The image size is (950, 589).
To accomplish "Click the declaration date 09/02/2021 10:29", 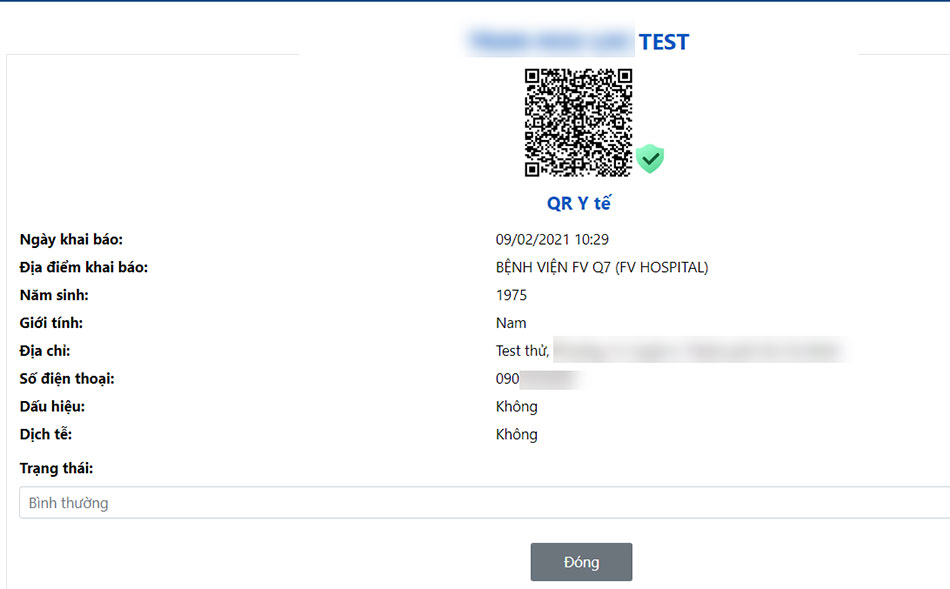I will coord(552,239).
